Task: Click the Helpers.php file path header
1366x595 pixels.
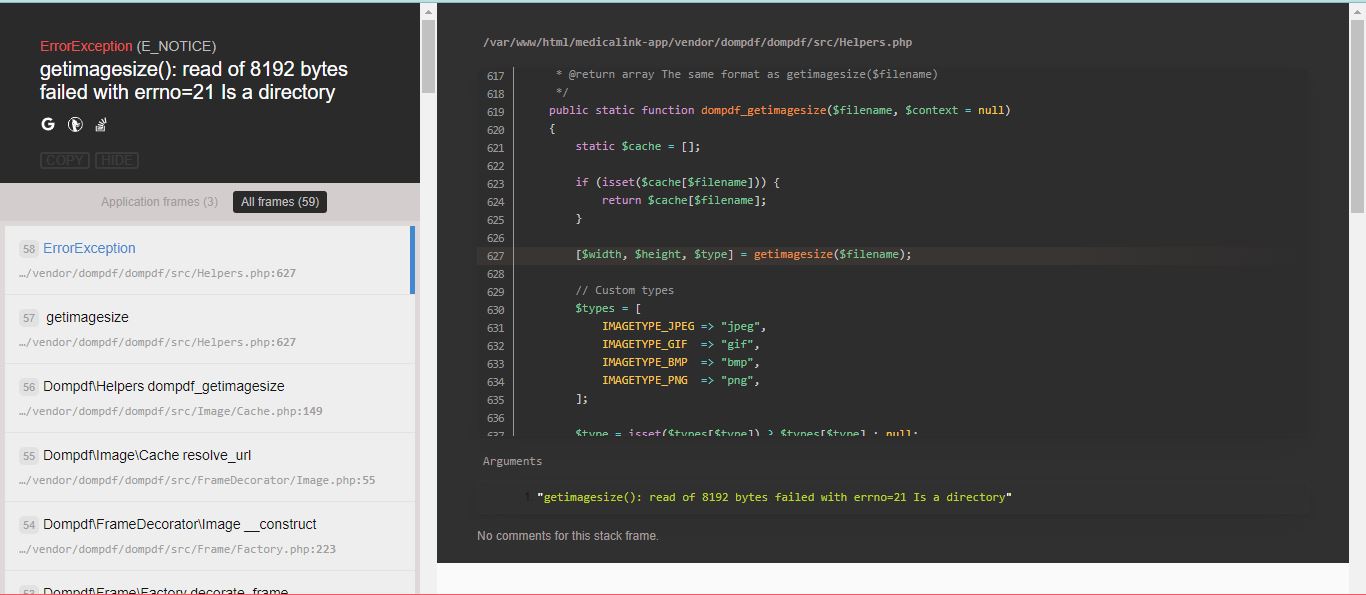Action: [x=697, y=43]
